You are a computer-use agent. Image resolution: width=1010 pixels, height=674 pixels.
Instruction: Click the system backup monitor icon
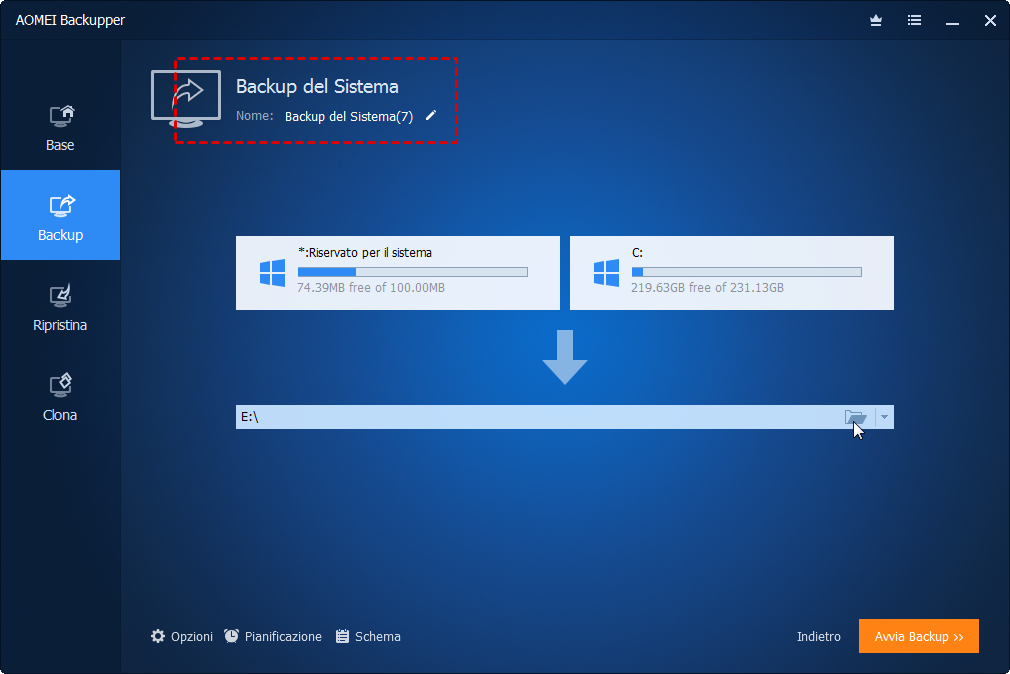[186, 99]
